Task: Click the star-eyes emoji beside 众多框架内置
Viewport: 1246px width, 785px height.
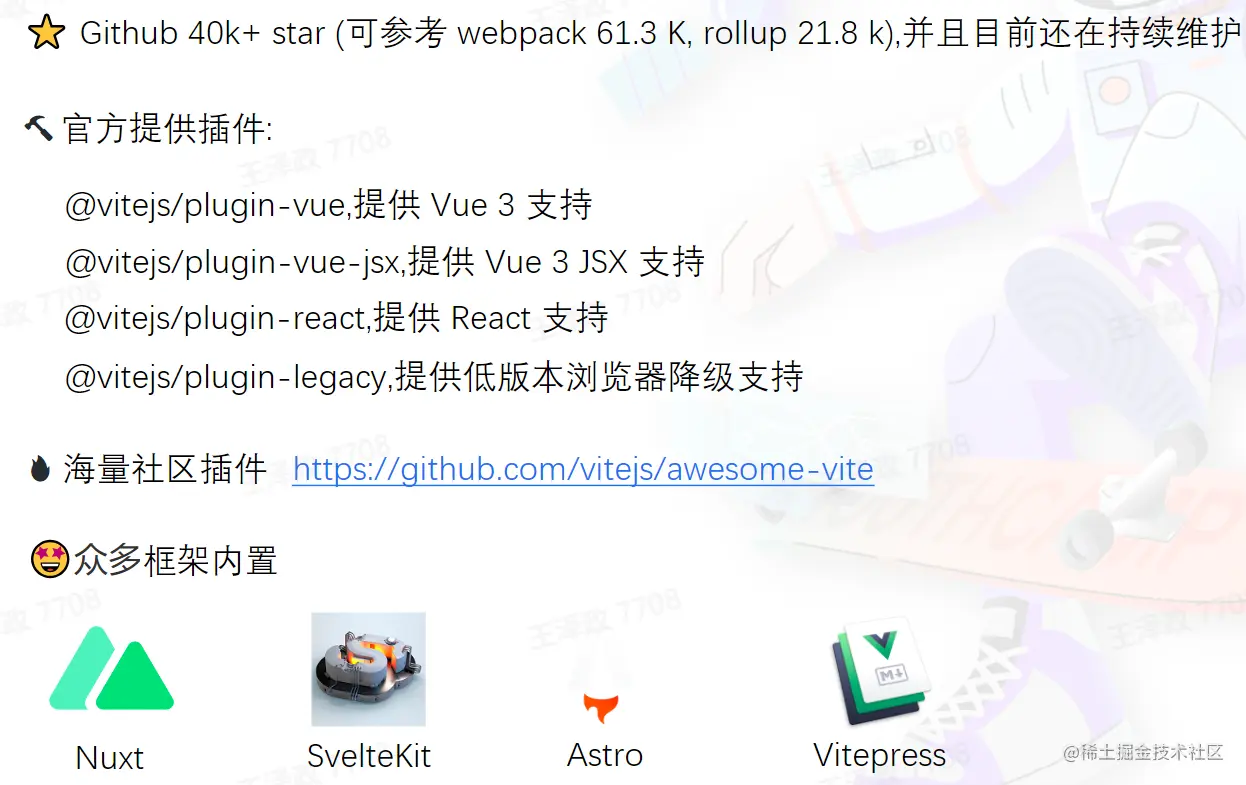Action: click(x=48, y=560)
